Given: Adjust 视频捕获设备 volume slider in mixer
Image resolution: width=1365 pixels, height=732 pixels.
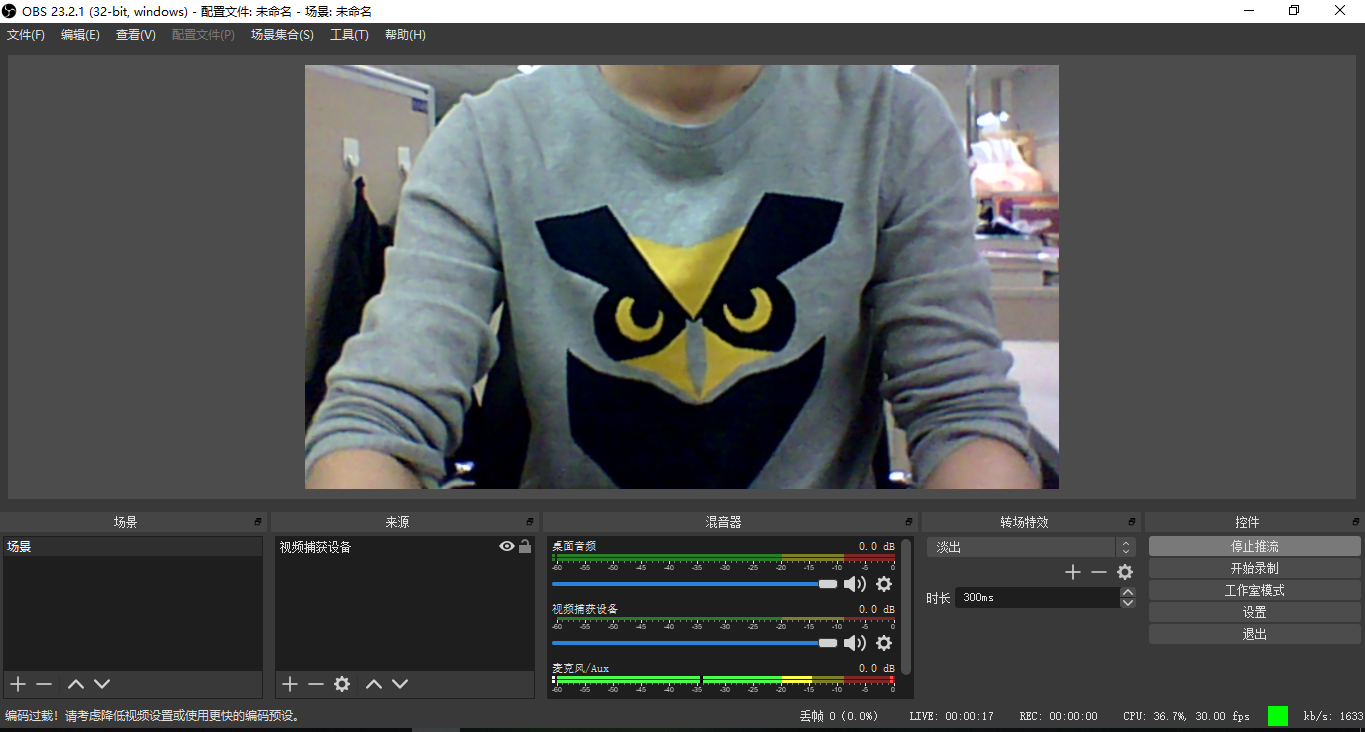Looking at the screenshot, I should [694, 643].
